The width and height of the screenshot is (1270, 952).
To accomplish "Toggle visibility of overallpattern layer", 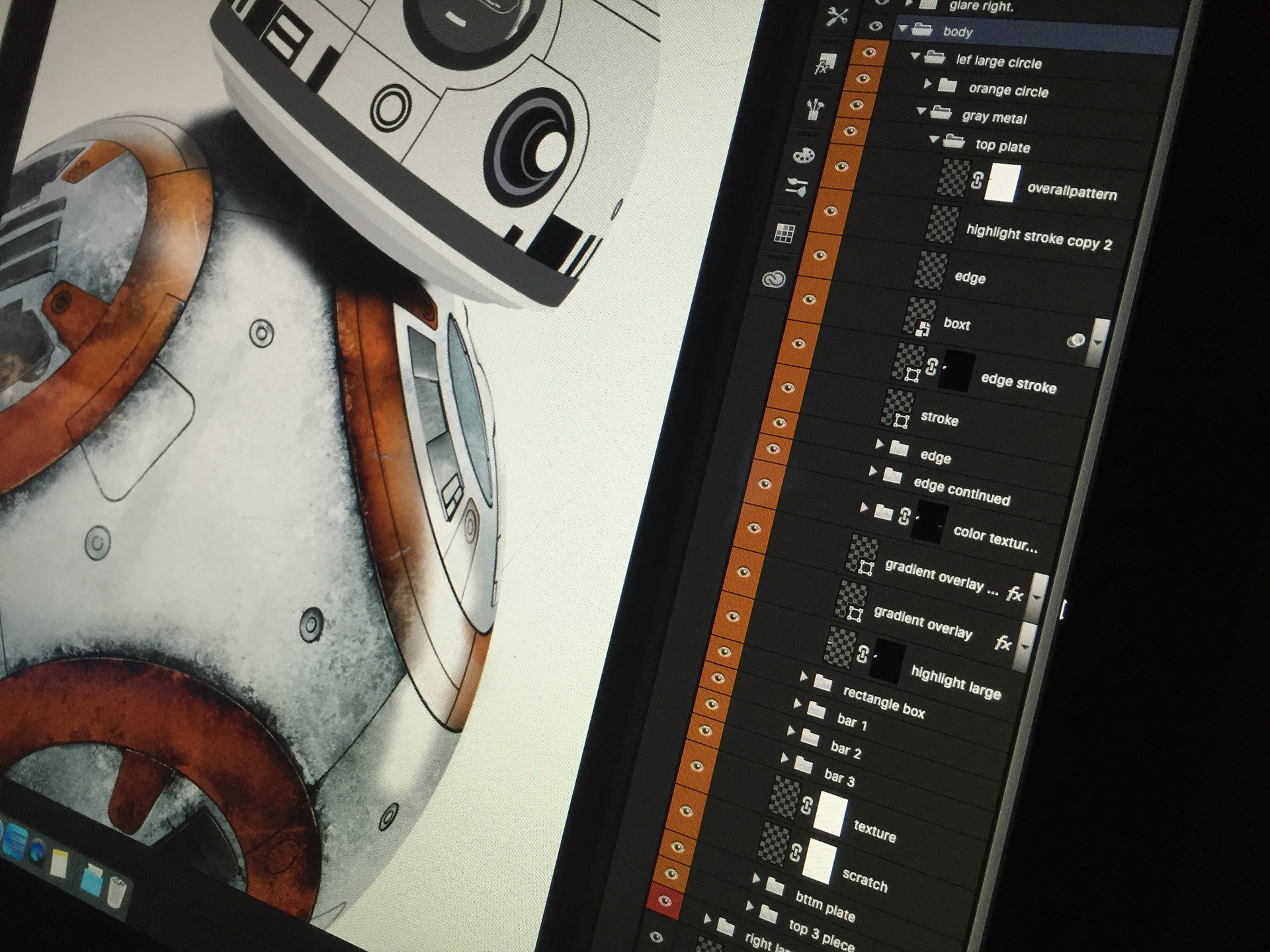I will click(x=841, y=167).
